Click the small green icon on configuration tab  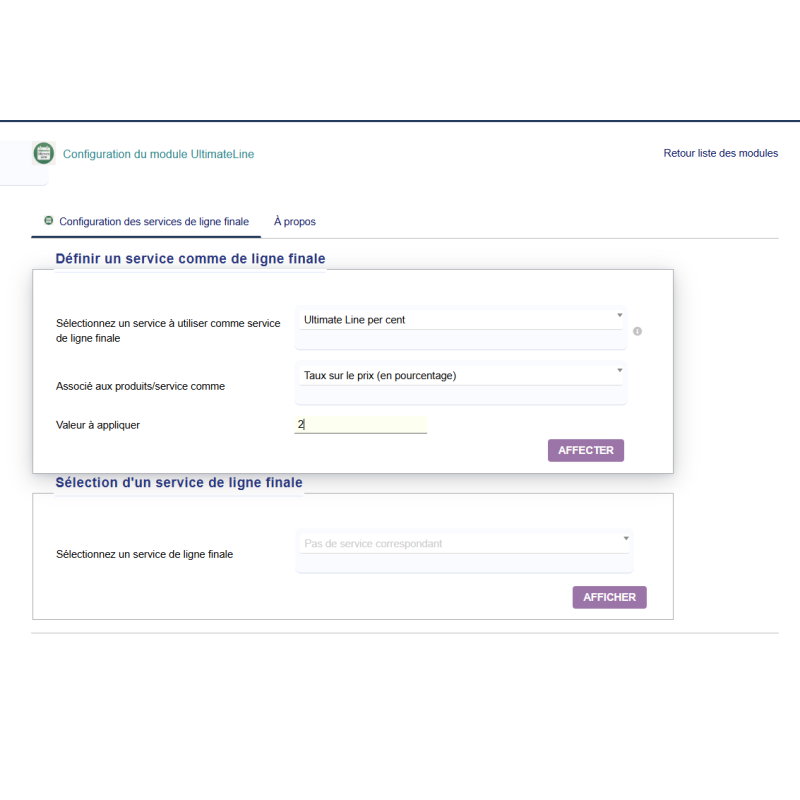[x=48, y=220]
